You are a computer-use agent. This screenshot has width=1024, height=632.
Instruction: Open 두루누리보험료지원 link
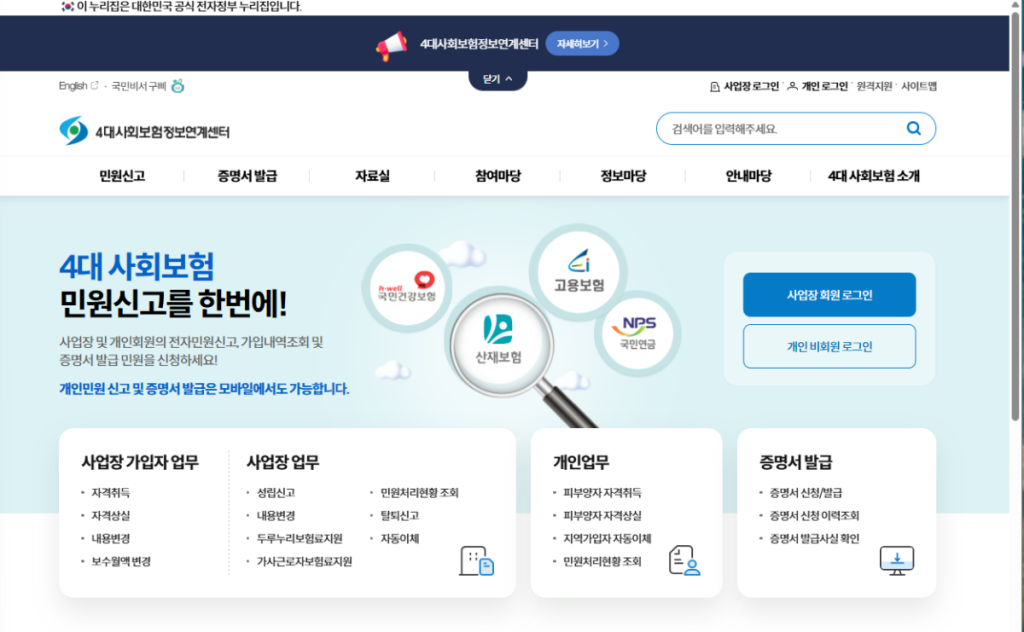point(299,538)
